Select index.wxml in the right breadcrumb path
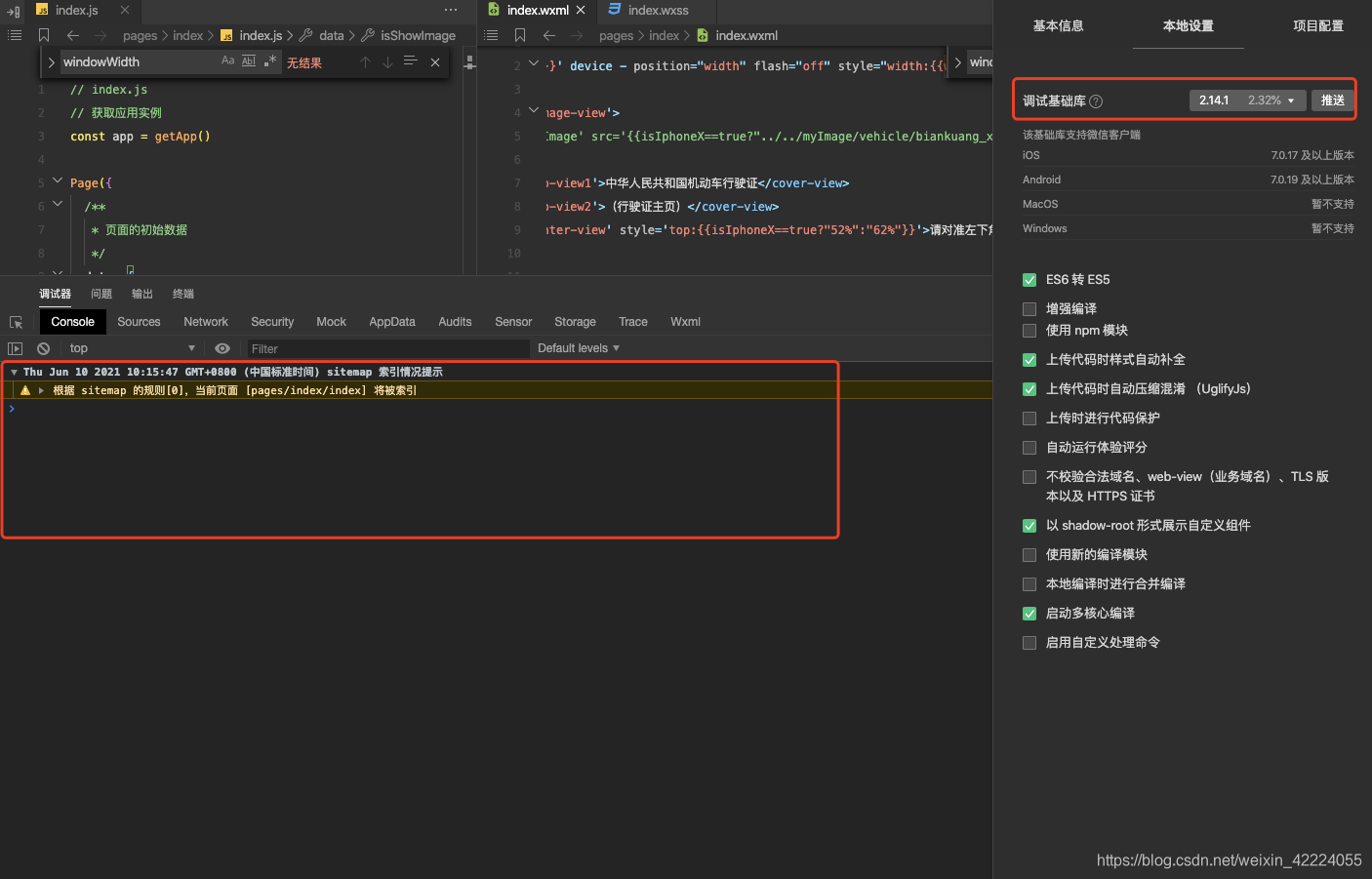Image resolution: width=1372 pixels, height=879 pixels. tap(747, 35)
